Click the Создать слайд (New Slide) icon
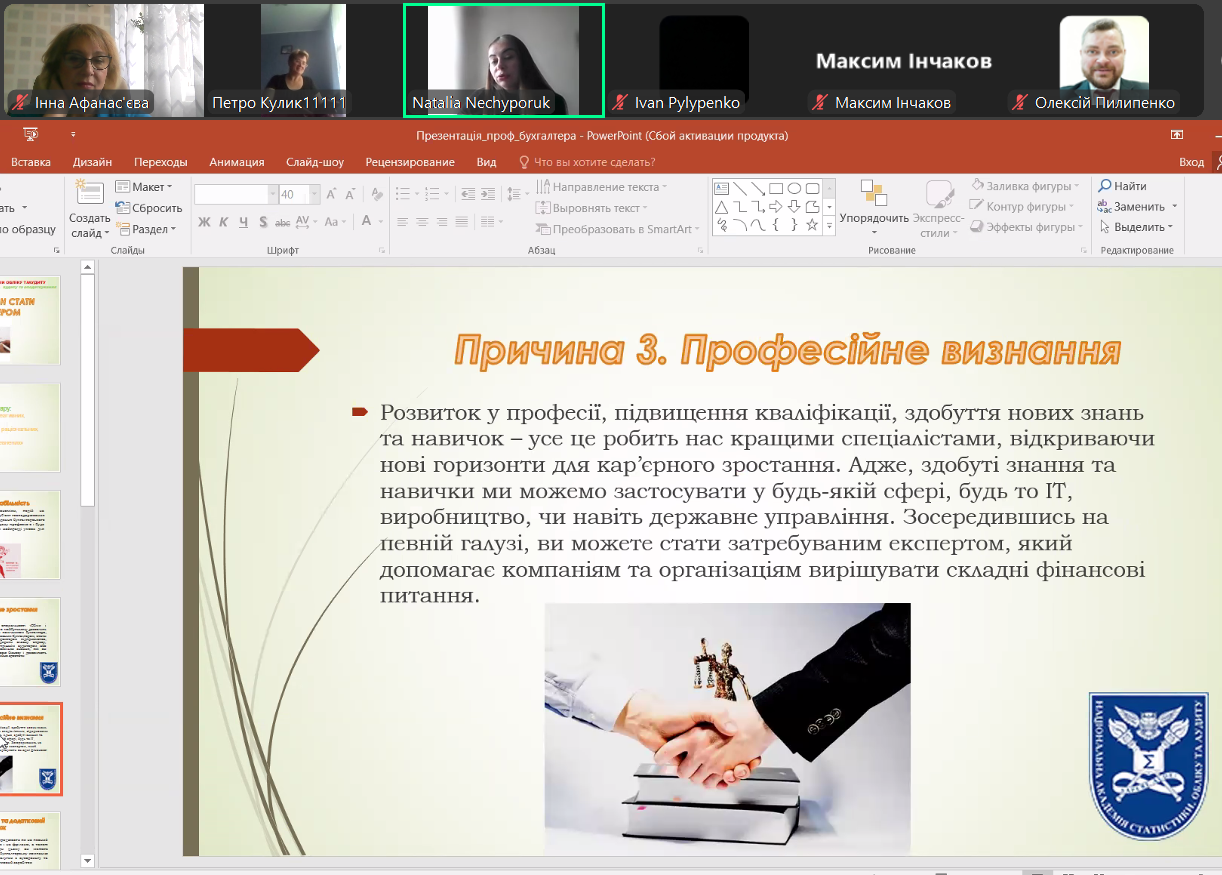This screenshot has height=875, width=1222. (89, 193)
